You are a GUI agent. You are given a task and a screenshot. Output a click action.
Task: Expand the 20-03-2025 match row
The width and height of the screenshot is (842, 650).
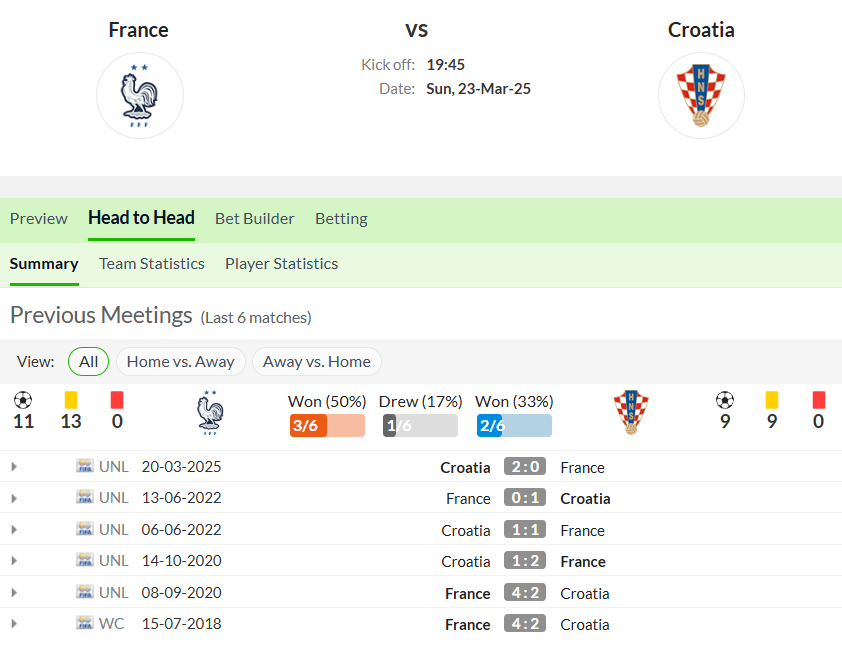(x=14, y=466)
